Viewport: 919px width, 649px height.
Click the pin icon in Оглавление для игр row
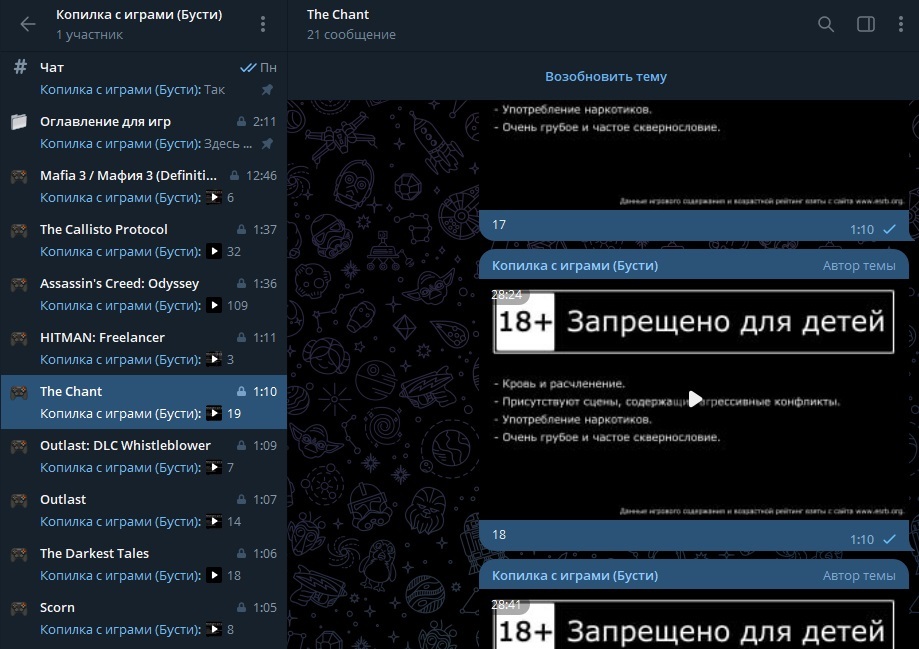click(267, 144)
